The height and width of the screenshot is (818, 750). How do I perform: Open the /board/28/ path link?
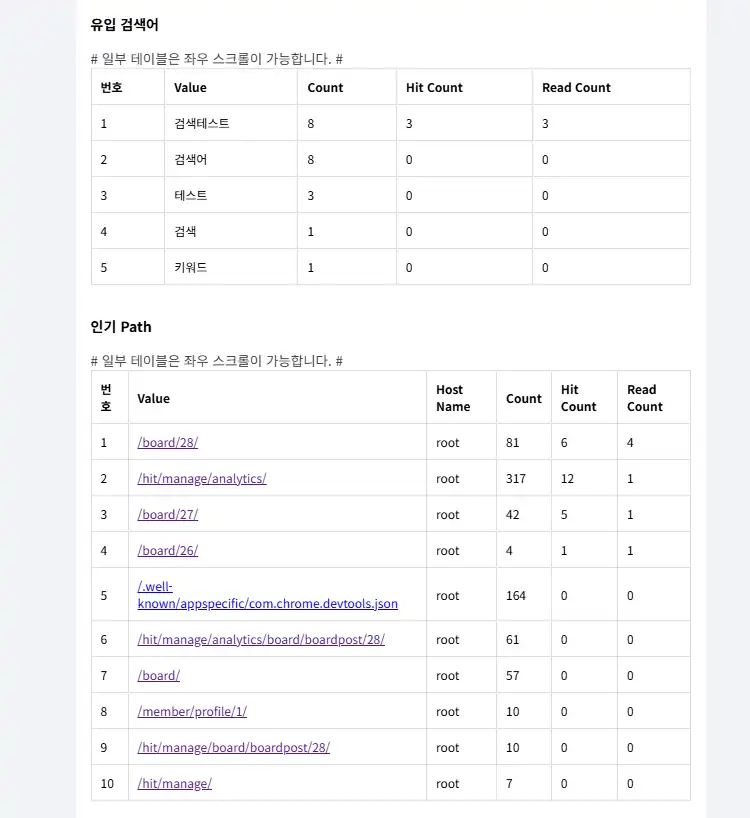tap(160, 442)
